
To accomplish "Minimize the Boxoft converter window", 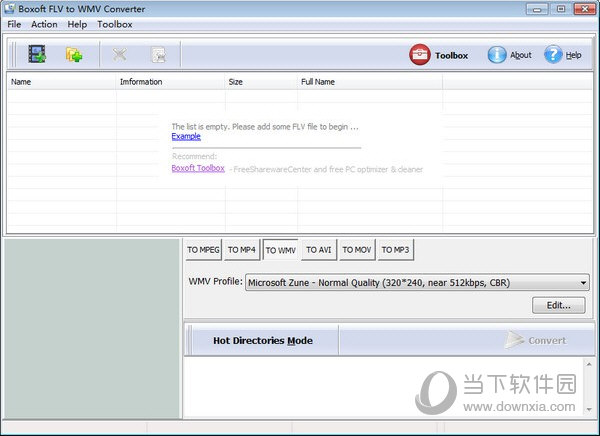I will click(537, 9).
